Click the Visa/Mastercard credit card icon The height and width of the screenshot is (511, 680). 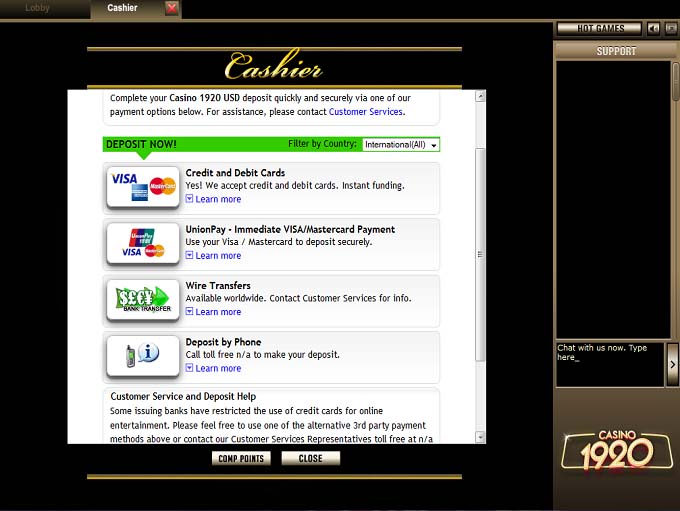coord(142,186)
